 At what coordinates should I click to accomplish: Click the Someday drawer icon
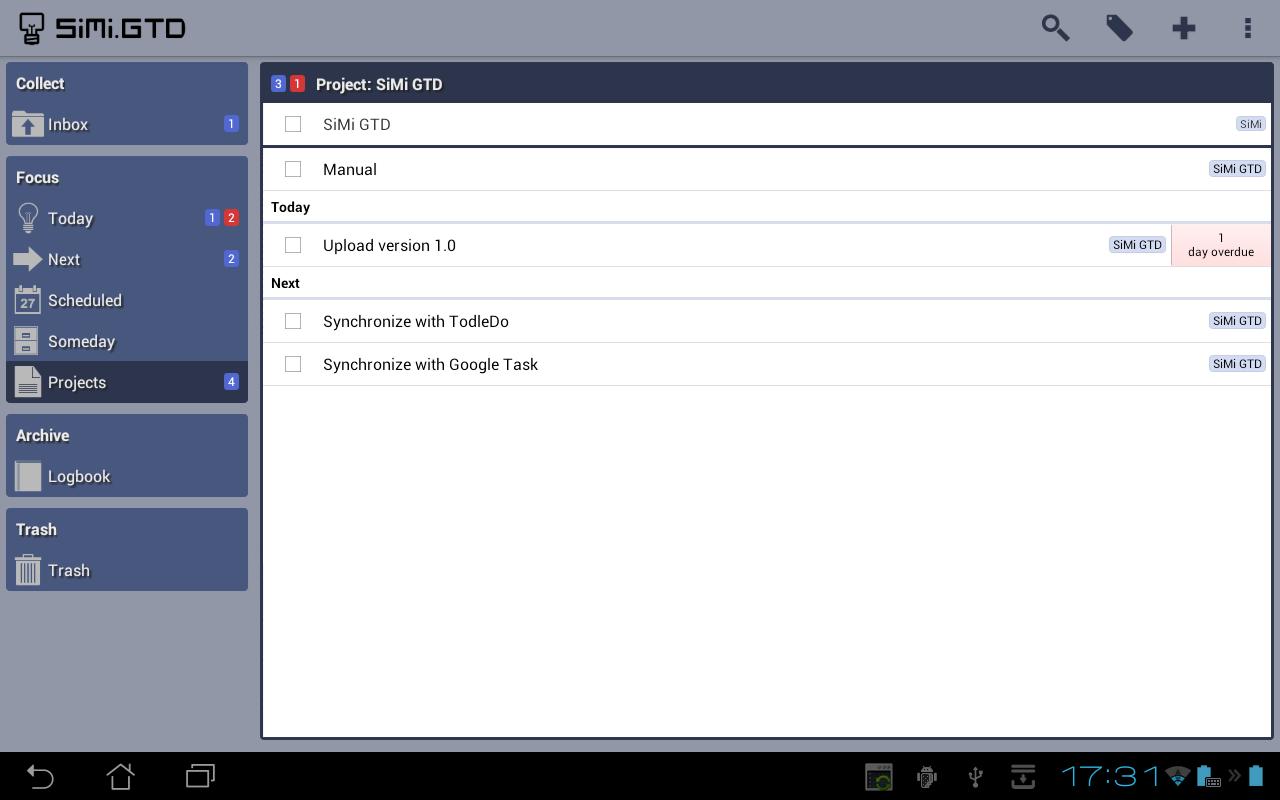28,341
